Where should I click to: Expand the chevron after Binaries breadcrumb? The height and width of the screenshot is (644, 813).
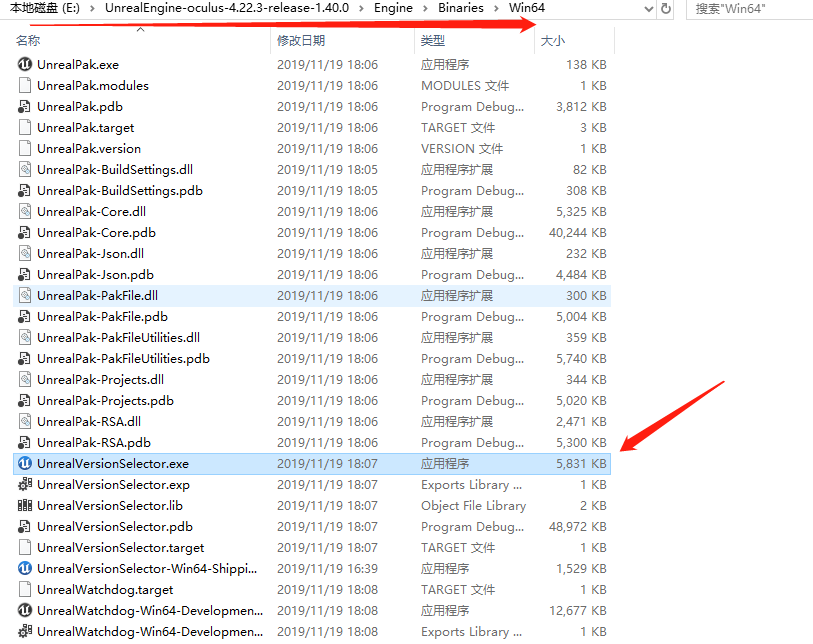coord(496,8)
